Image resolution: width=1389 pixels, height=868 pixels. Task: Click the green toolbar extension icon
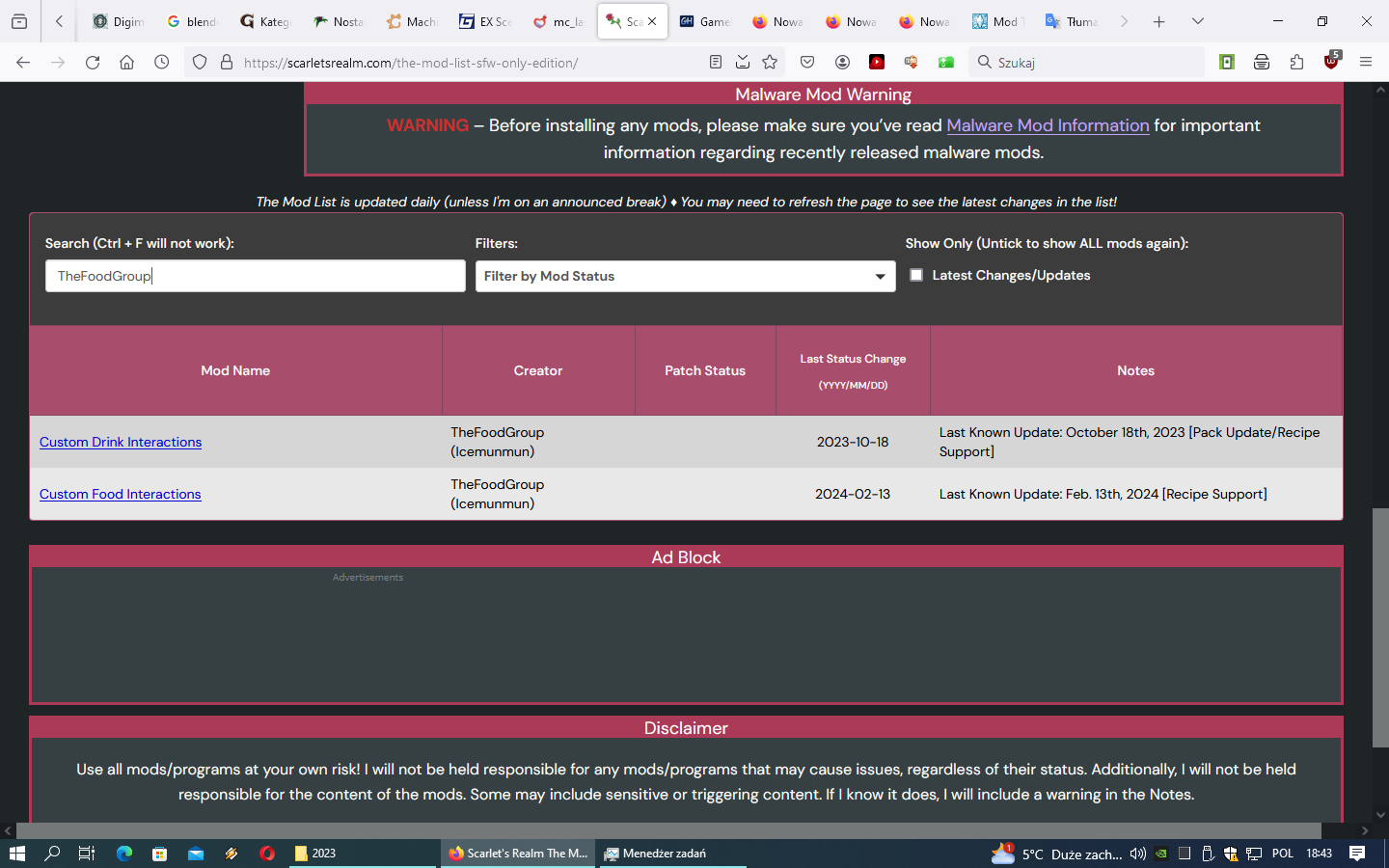[946, 62]
